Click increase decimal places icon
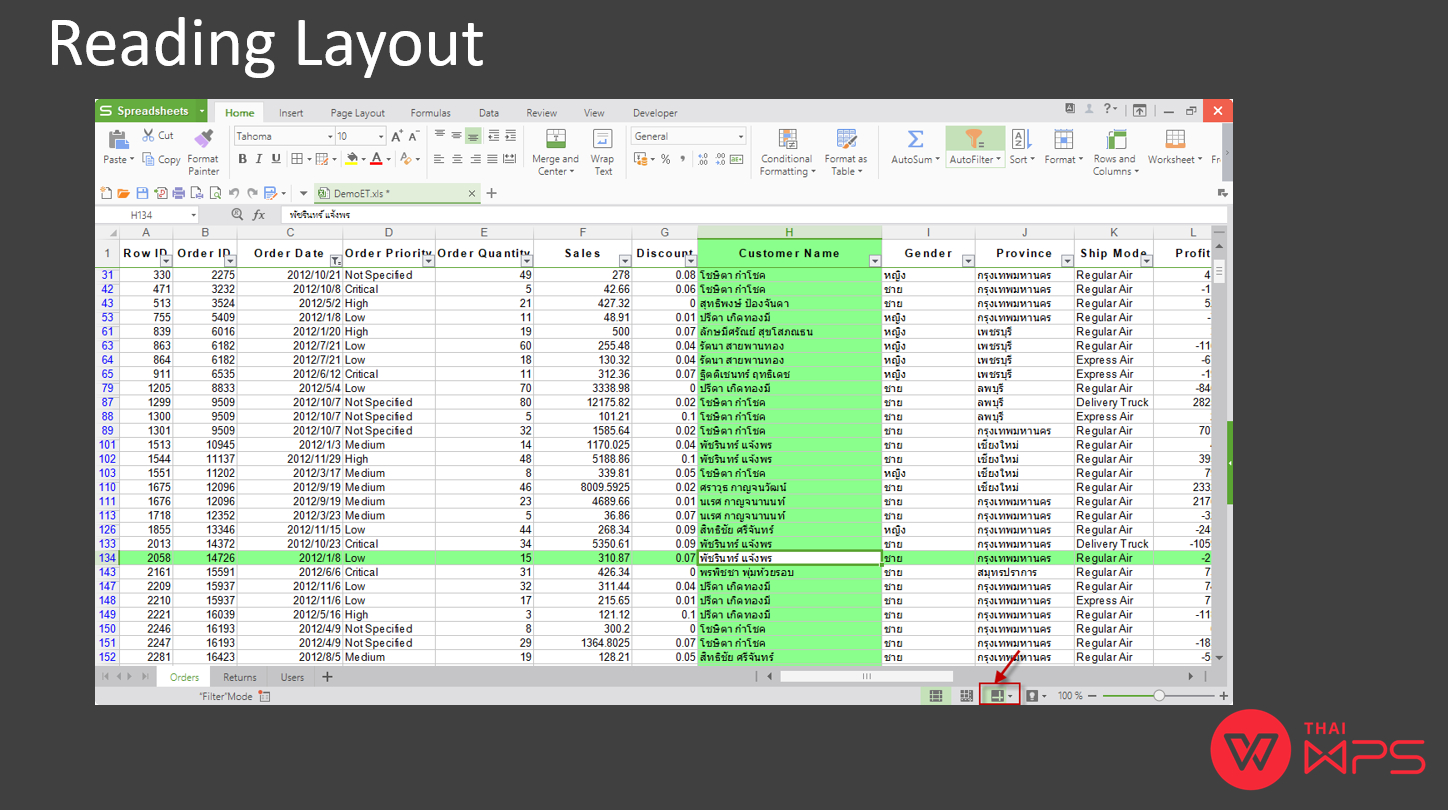This screenshot has width=1448, height=810. [x=702, y=159]
